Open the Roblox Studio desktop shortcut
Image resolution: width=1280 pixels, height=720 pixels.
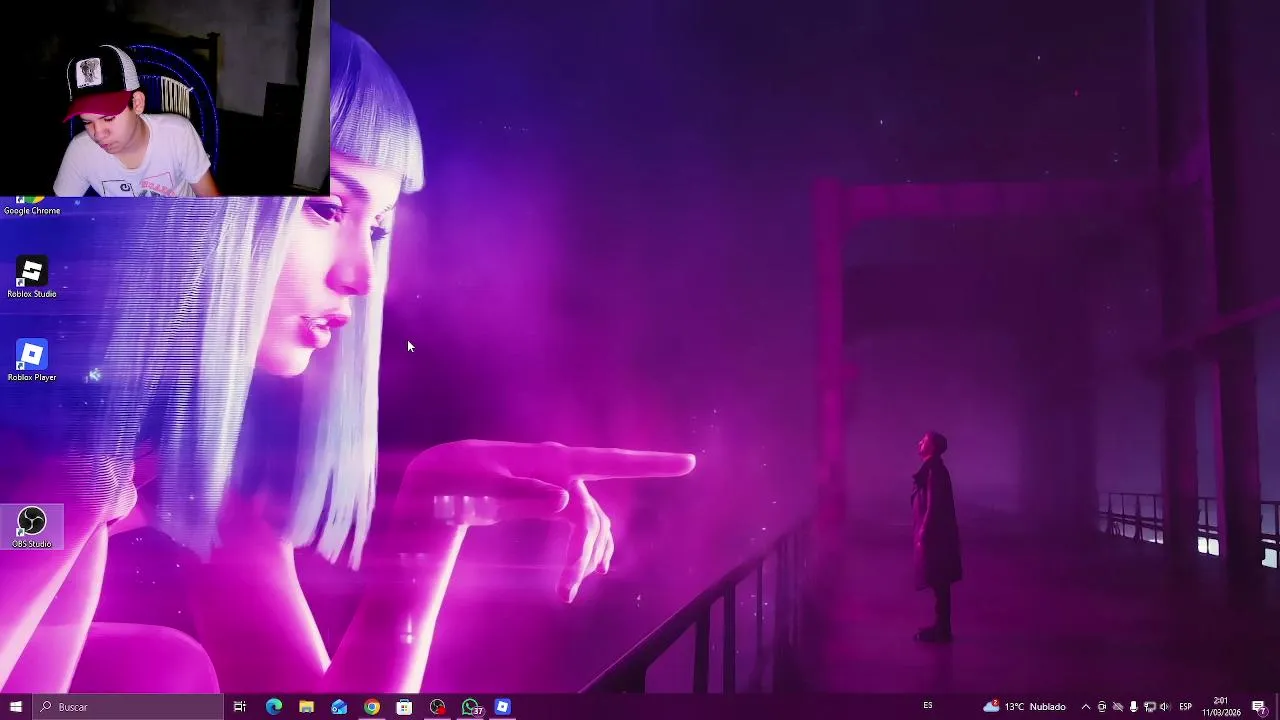coord(31,278)
